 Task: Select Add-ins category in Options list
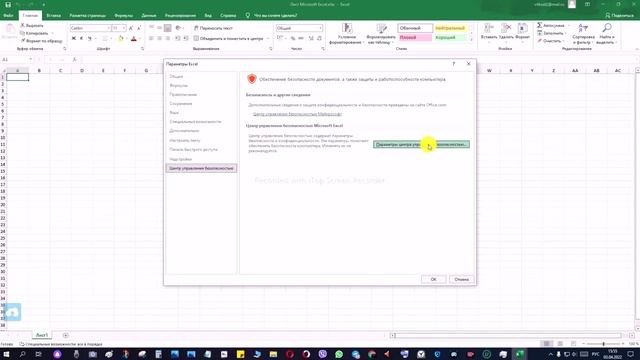tap(181, 159)
